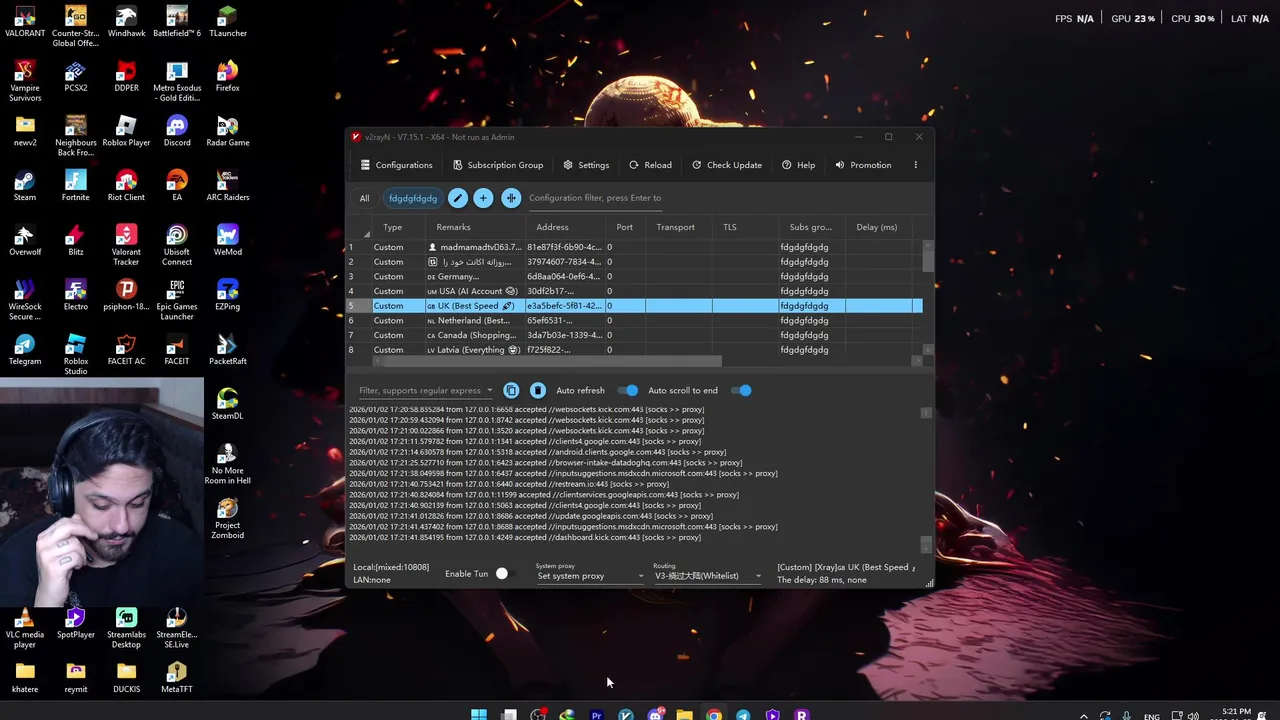Screen dimensions: 1280x720
Task: Toggle the Auto refresh switch
Action: tap(628, 390)
